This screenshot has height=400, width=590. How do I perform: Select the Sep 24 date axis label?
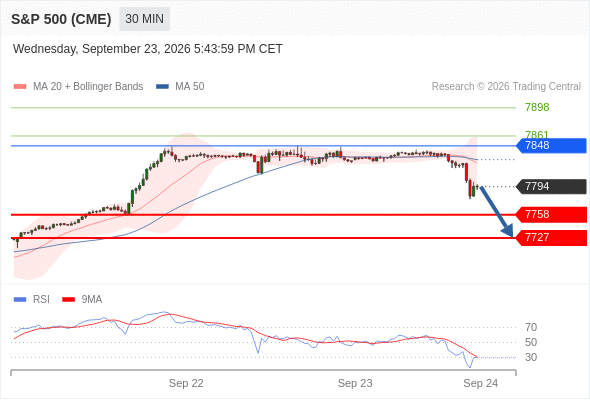pos(481,383)
